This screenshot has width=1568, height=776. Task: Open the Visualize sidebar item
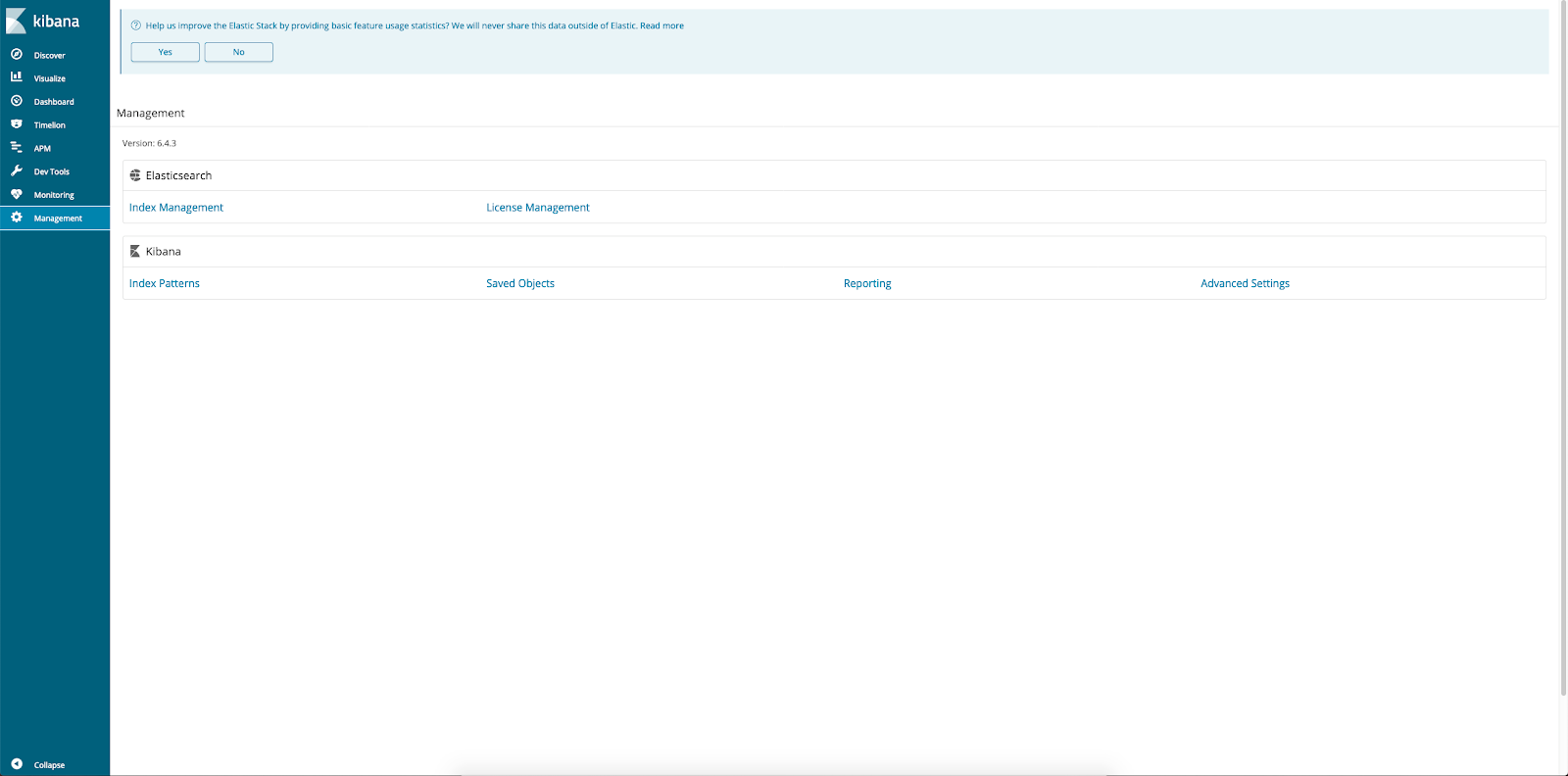point(50,78)
